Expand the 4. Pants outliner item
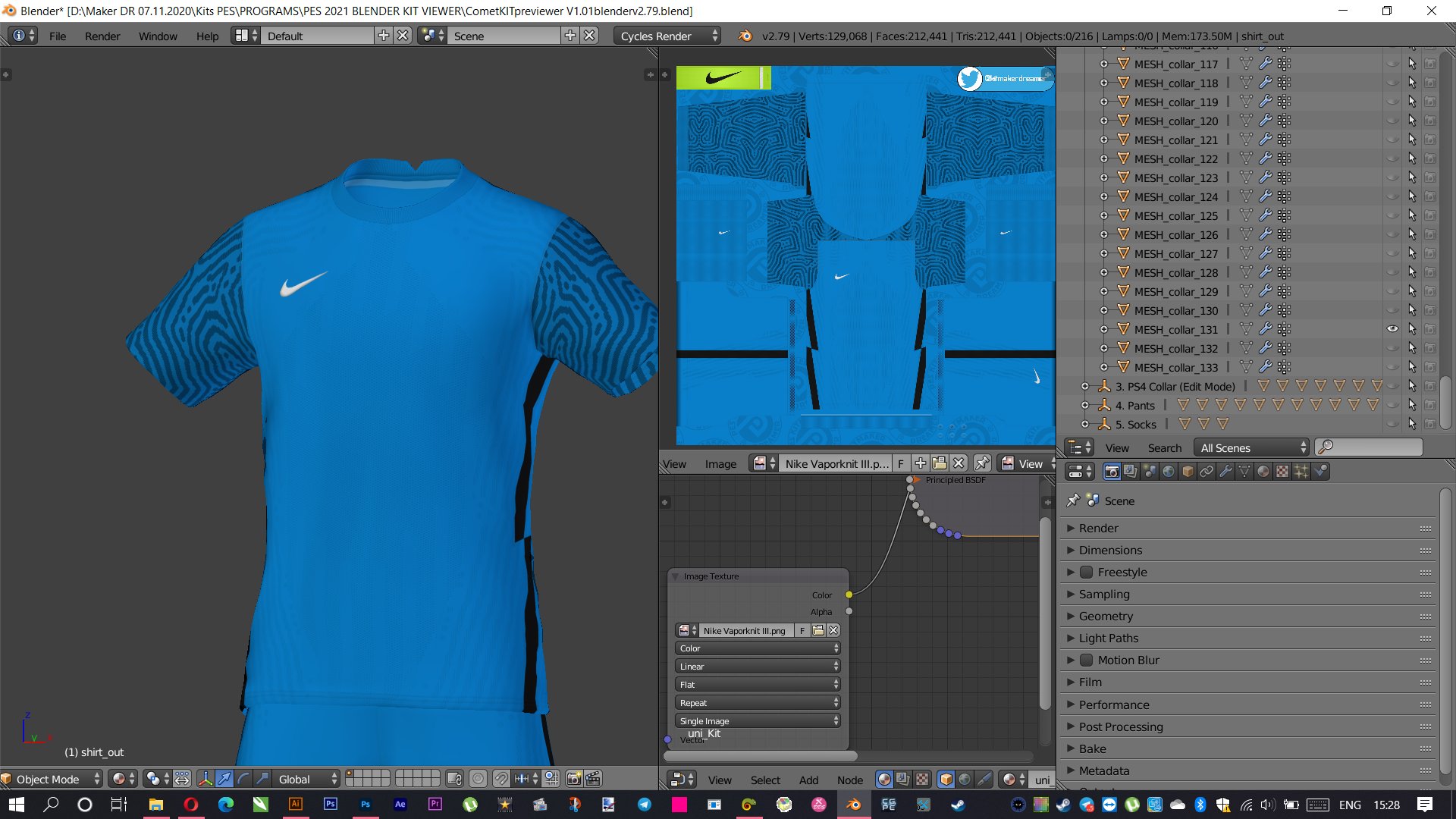Viewport: 1456px width, 819px height. click(x=1085, y=405)
